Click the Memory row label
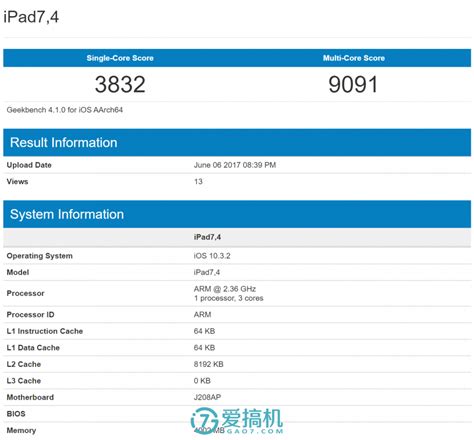This screenshot has height=440, width=474. tap(21, 430)
